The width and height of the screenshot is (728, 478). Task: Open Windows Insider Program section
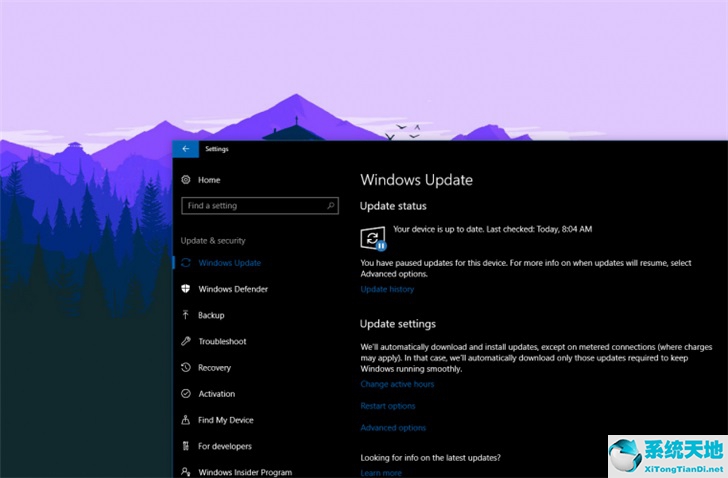point(245,472)
